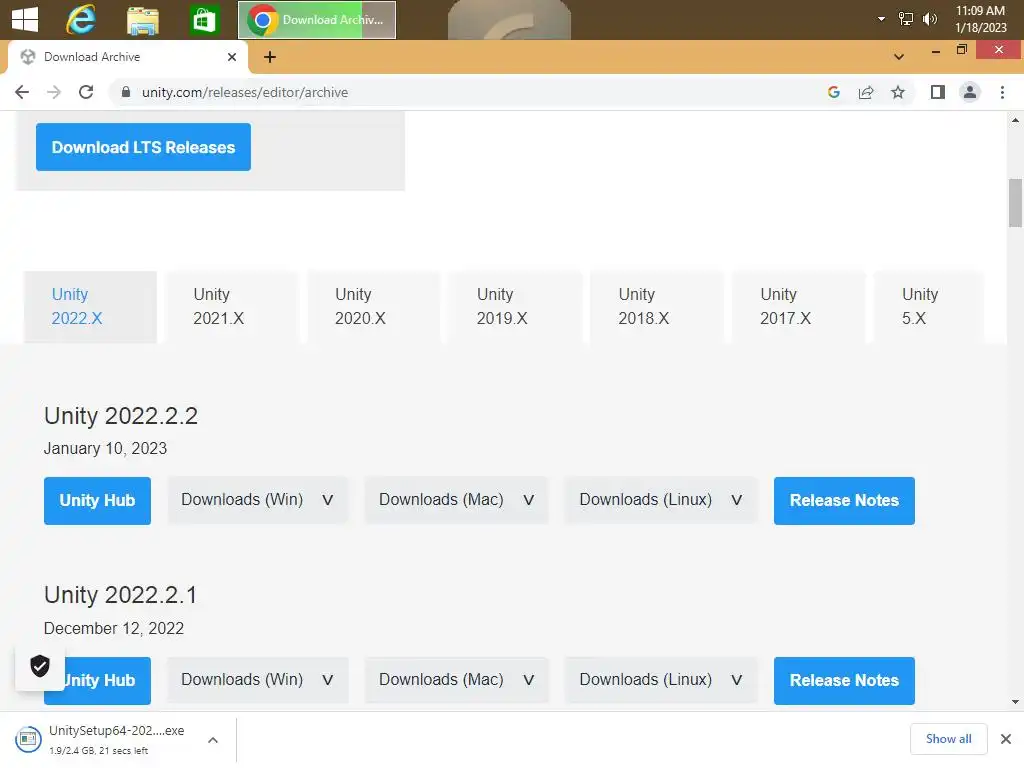Select the Download Archive browser tab

127,57
